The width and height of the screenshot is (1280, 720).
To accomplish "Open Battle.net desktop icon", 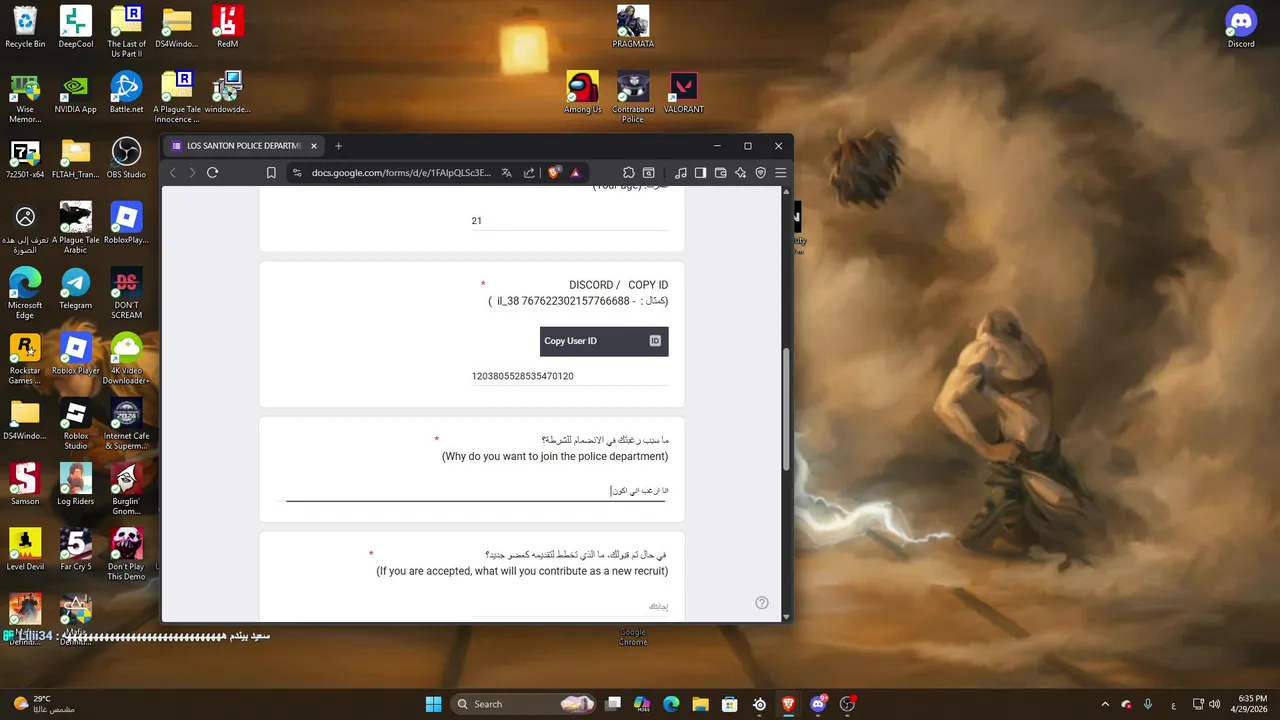I will [x=127, y=92].
